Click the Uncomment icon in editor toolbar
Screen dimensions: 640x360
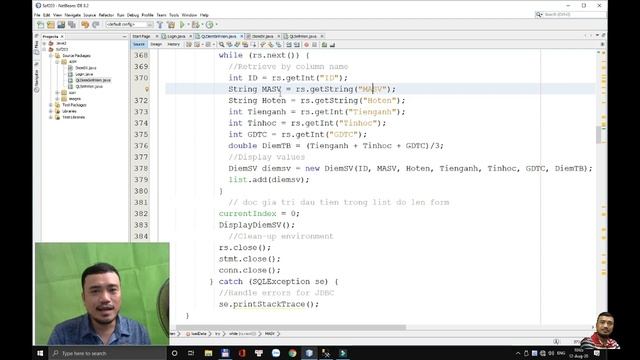coord(332,44)
